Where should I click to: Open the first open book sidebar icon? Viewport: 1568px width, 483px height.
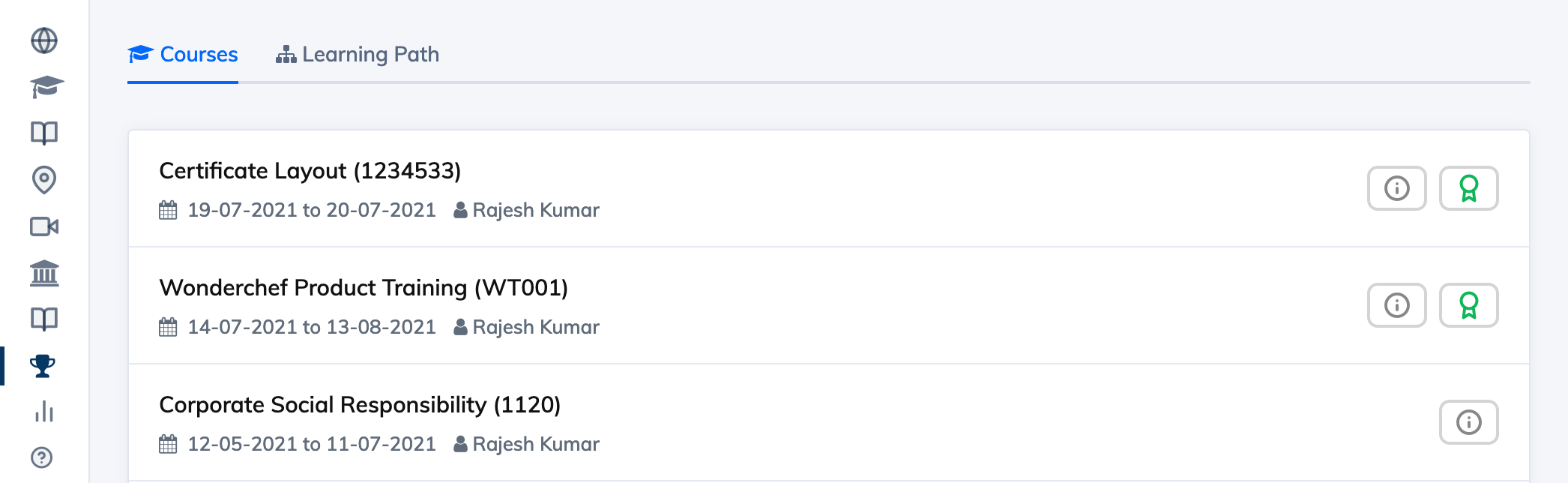tap(44, 133)
